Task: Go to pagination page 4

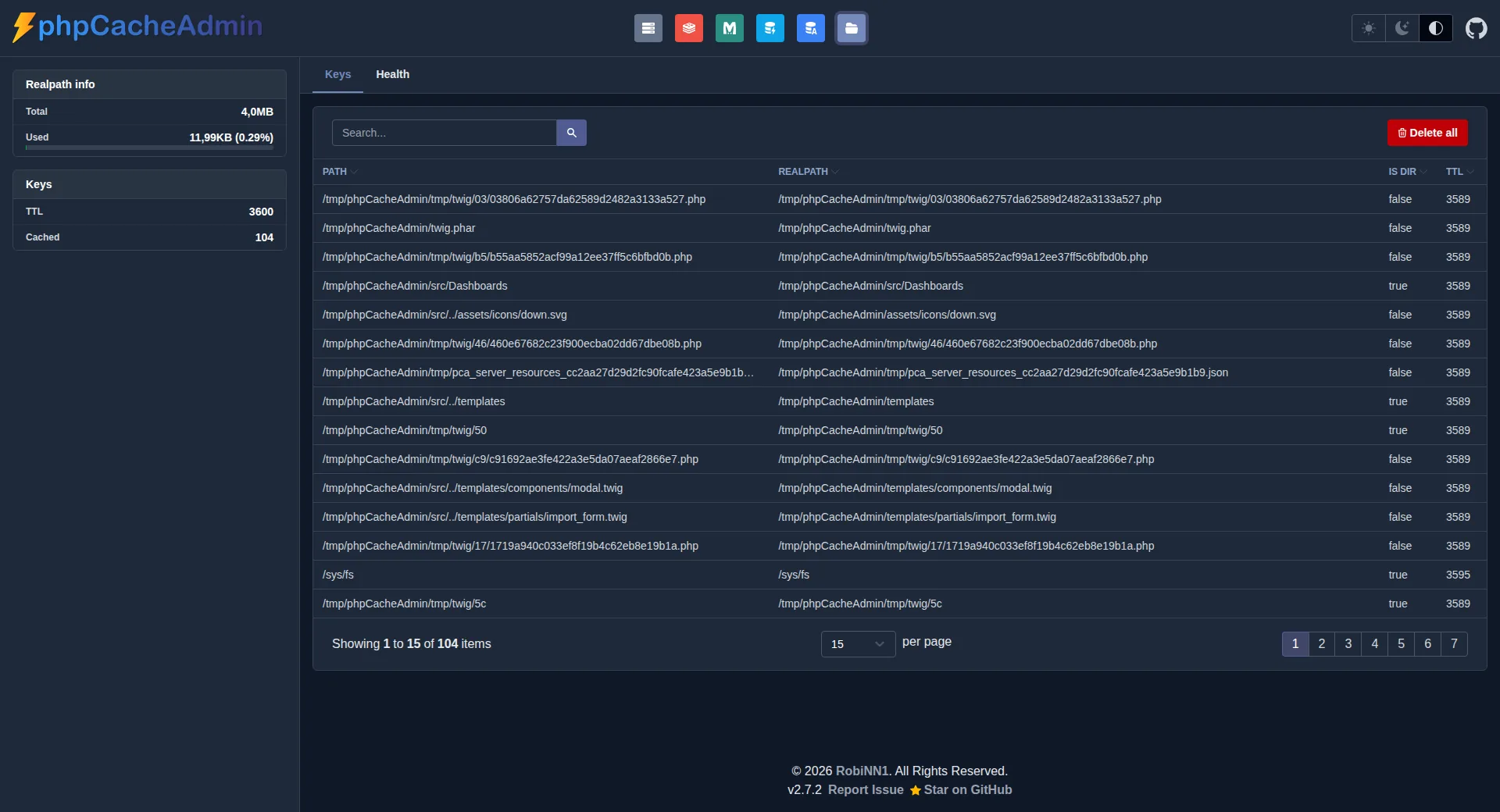Action: pos(1375,644)
